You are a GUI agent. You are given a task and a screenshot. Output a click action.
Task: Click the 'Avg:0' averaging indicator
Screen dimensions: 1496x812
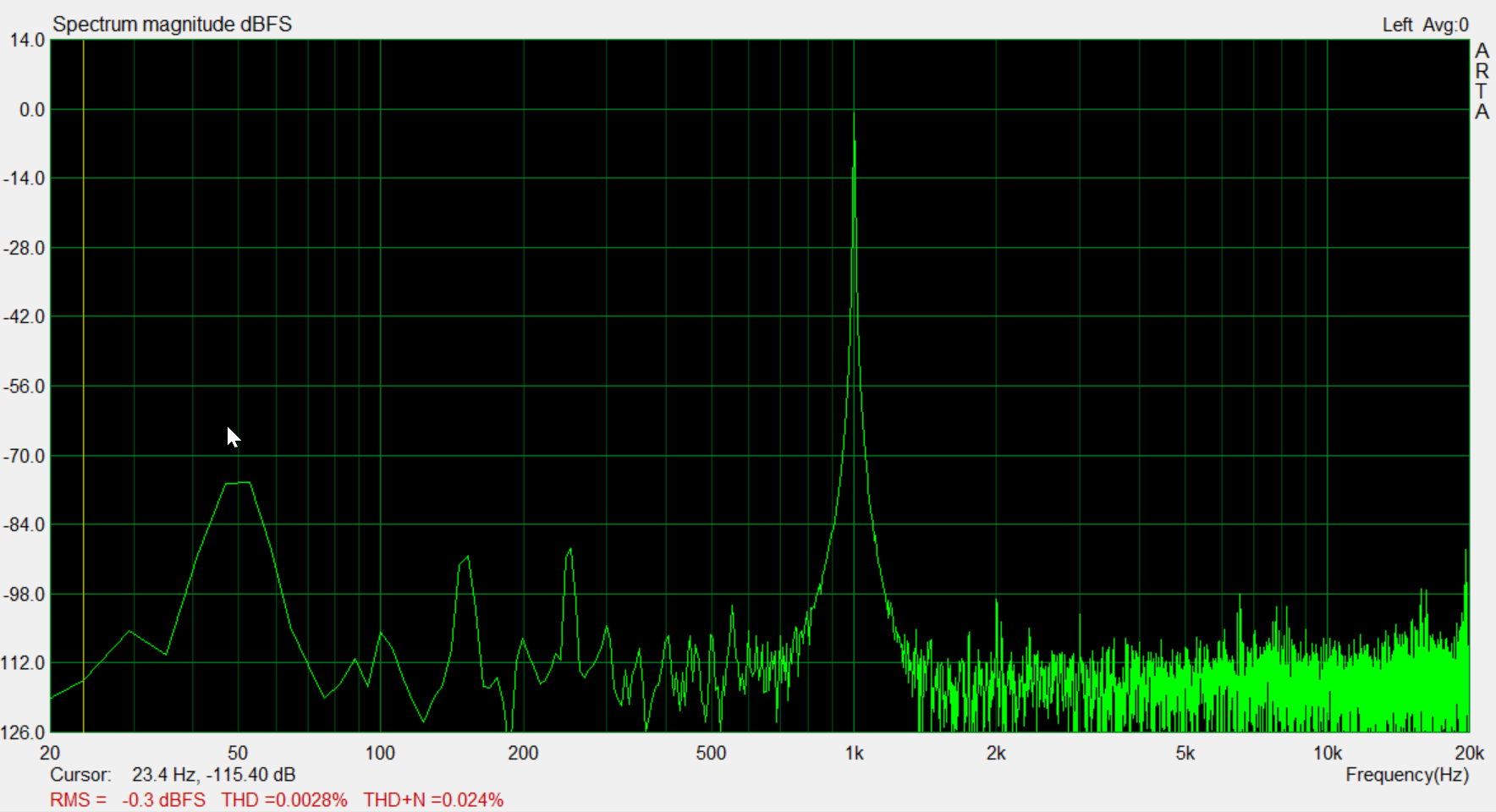coord(1445,25)
